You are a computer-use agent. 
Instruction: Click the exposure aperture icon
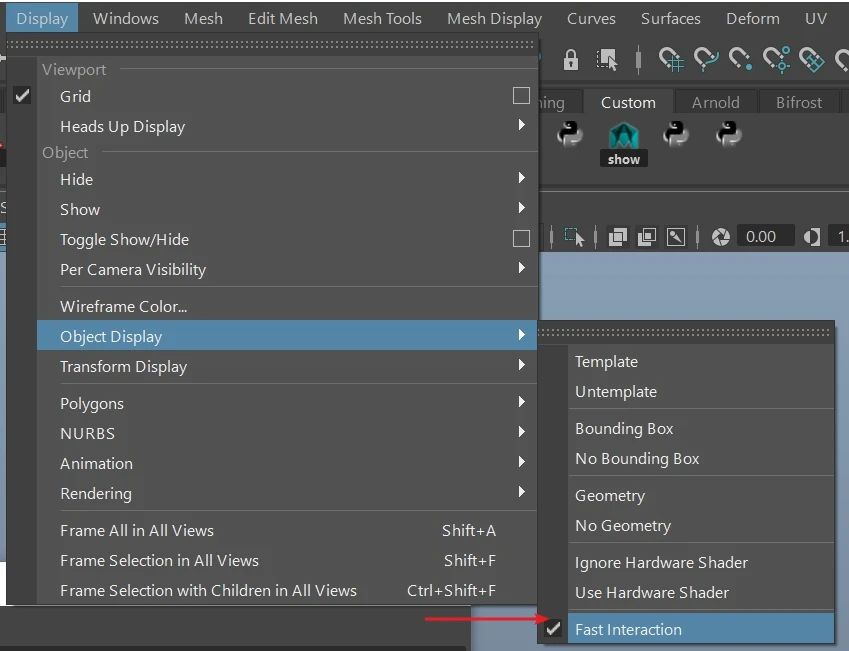click(721, 237)
